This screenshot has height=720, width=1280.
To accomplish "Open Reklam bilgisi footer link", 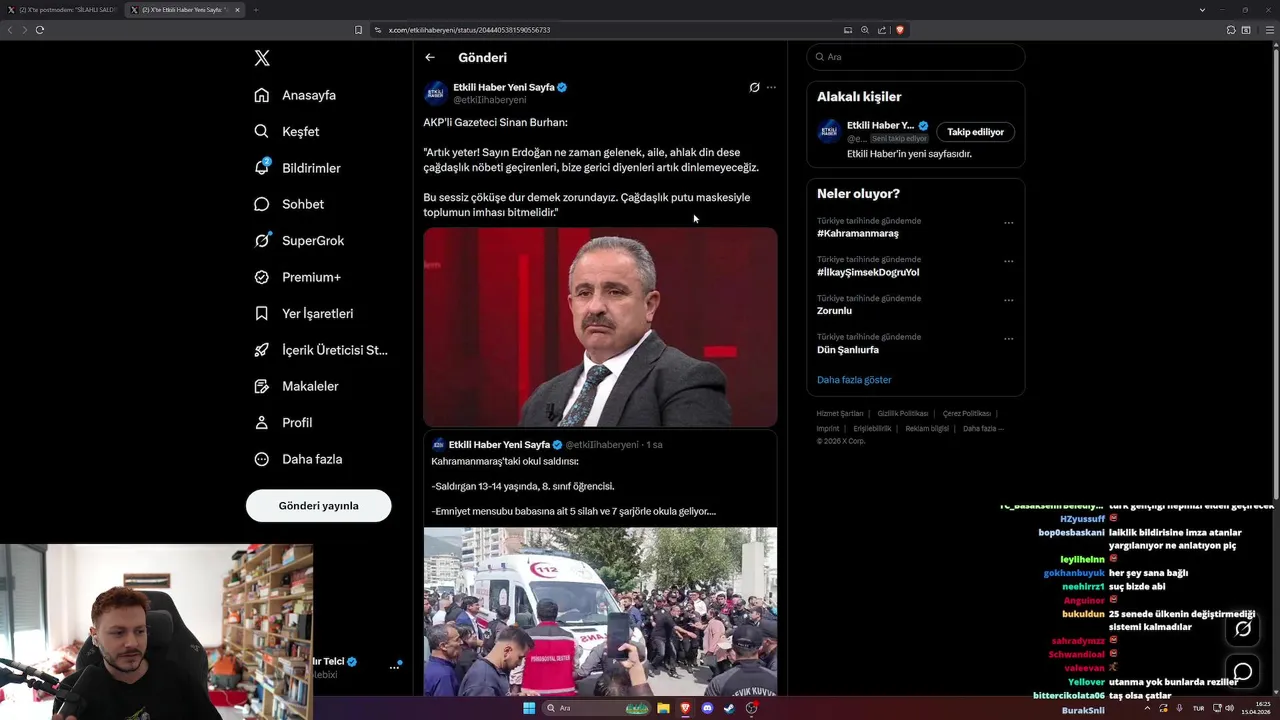I will (x=927, y=428).
